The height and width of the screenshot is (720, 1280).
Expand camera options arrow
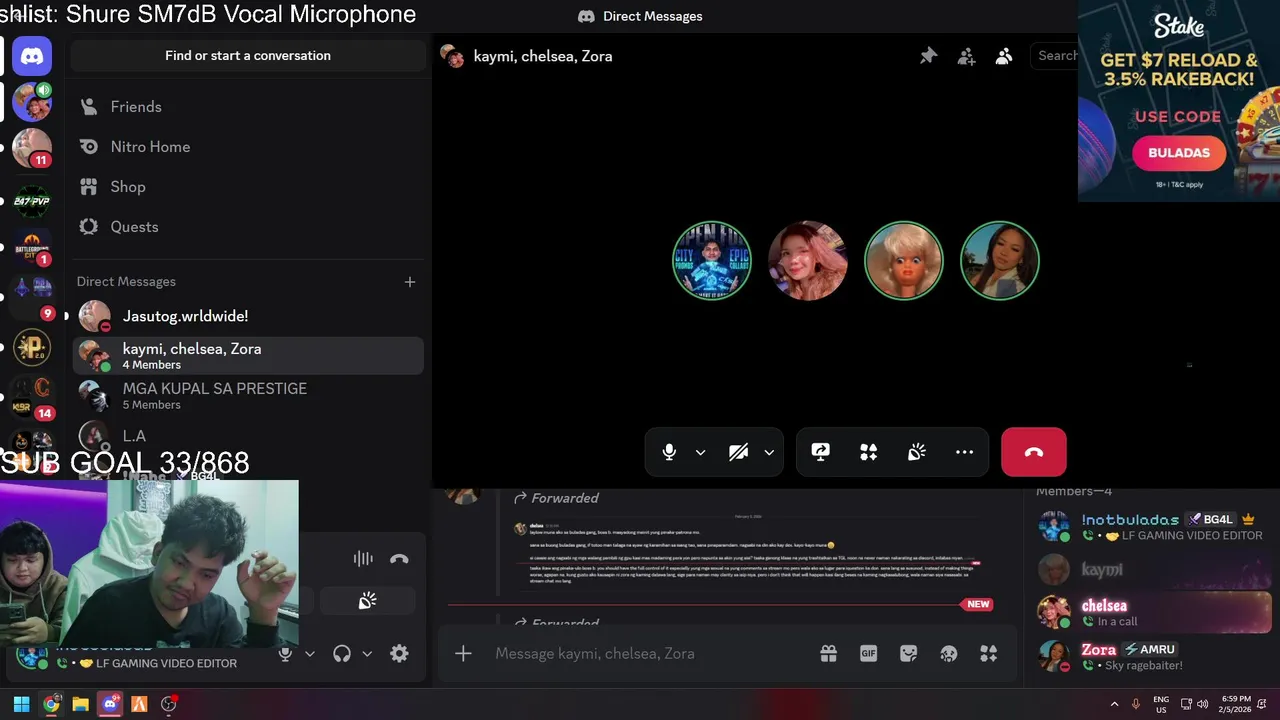(769, 452)
